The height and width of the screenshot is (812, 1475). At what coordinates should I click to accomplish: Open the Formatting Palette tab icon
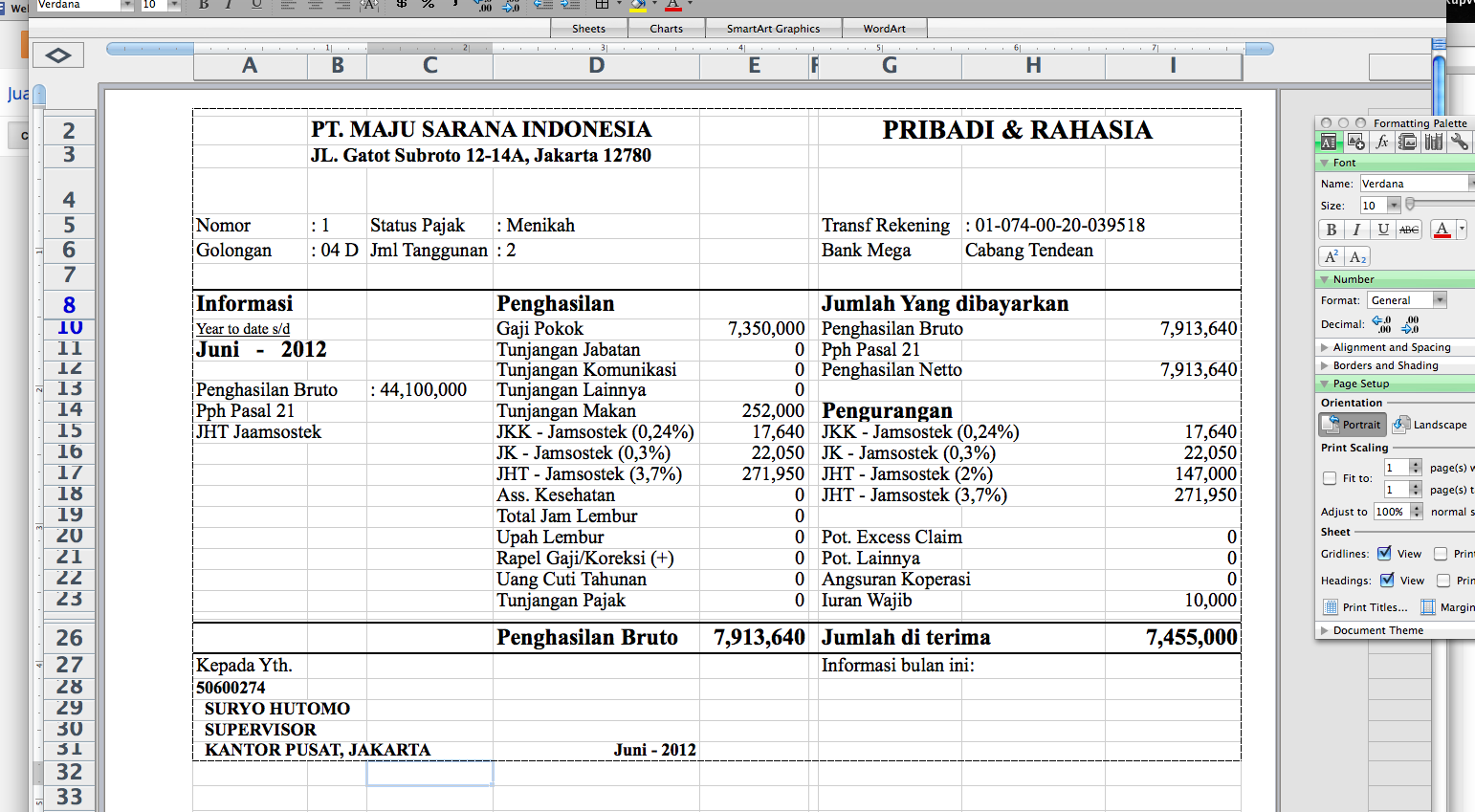tap(1329, 143)
